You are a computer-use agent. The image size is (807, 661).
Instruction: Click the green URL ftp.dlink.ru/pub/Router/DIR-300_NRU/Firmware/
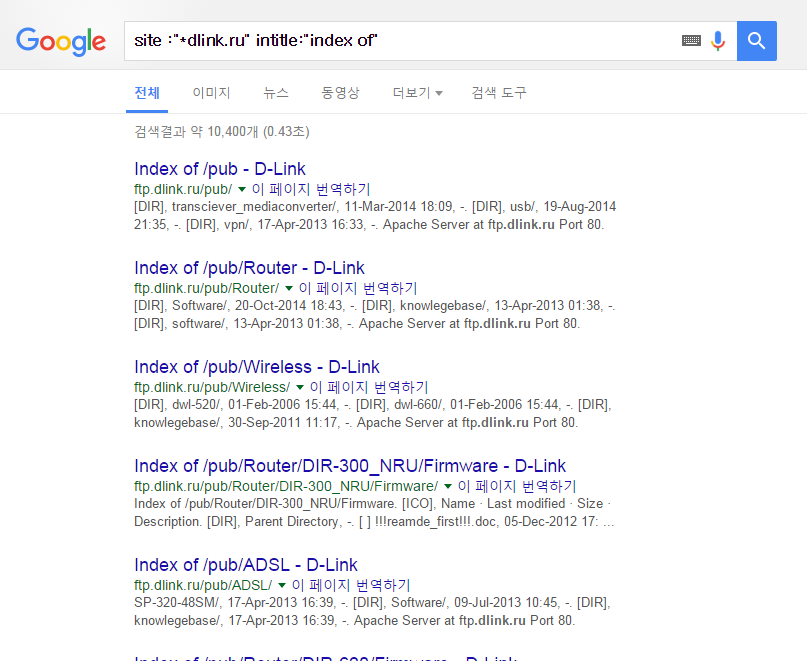(x=286, y=486)
